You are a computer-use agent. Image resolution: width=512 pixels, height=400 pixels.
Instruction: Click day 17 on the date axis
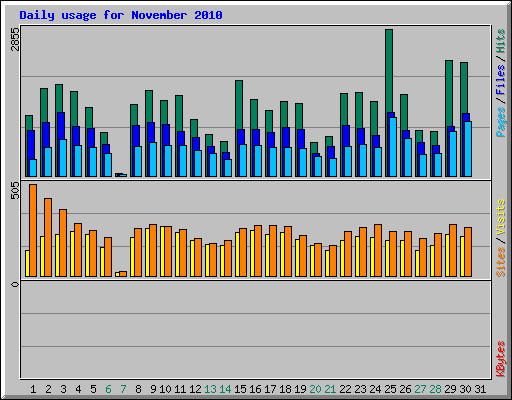[x=270, y=389]
